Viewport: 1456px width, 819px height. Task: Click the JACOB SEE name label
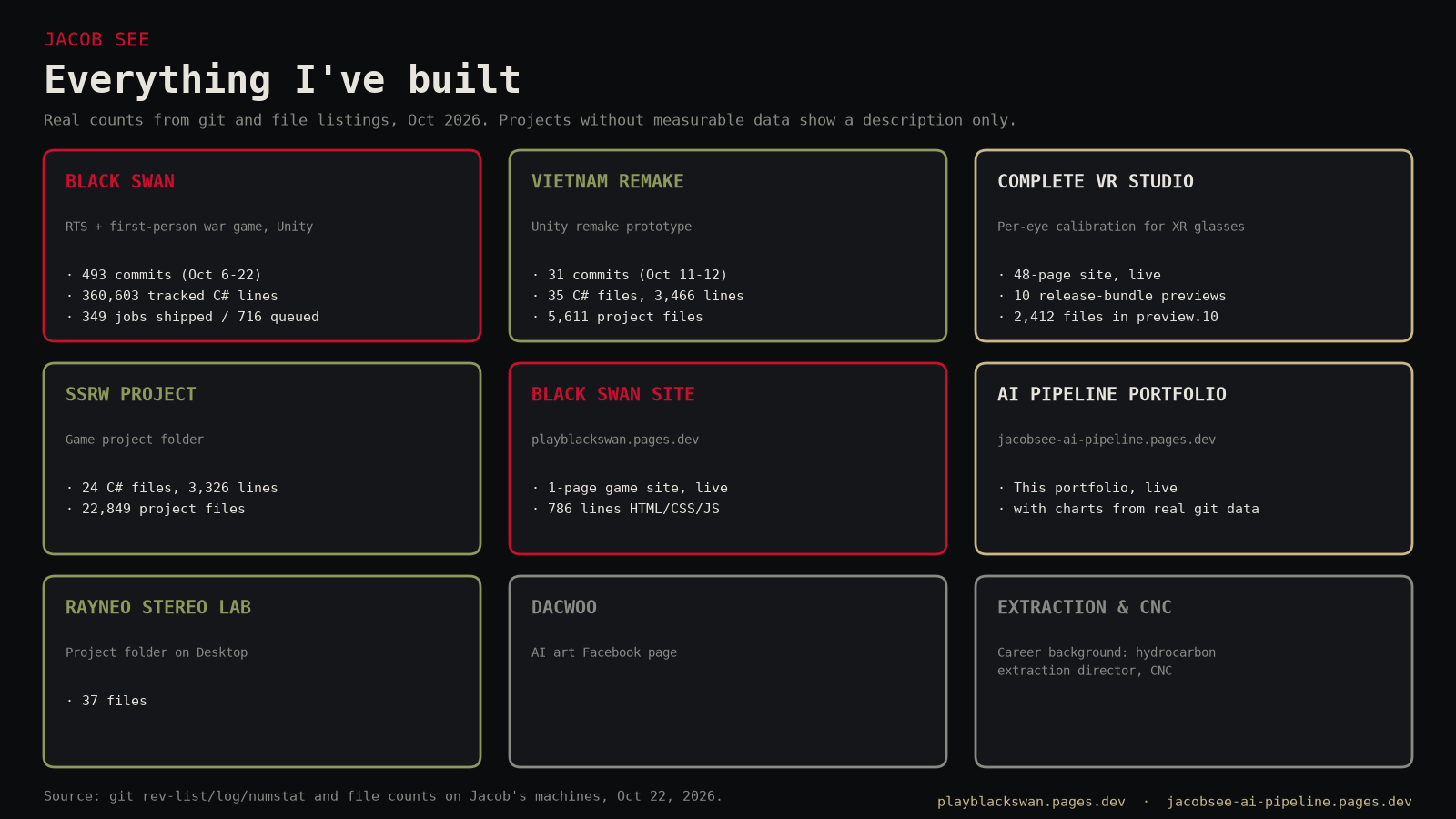[96, 39]
